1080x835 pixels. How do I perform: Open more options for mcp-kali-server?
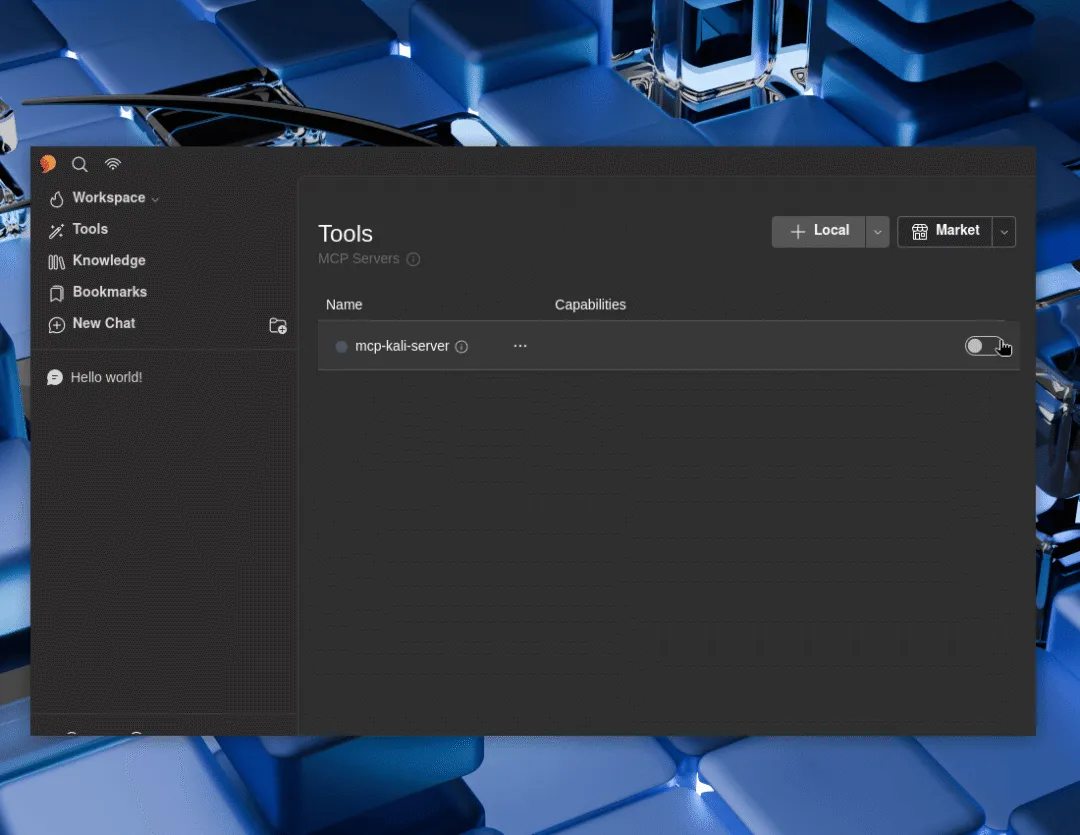[x=520, y=346]
